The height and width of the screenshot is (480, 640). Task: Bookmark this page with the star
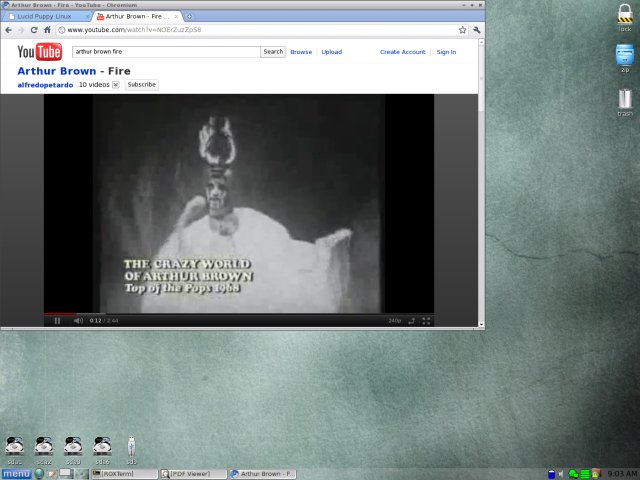click(462, 30)
